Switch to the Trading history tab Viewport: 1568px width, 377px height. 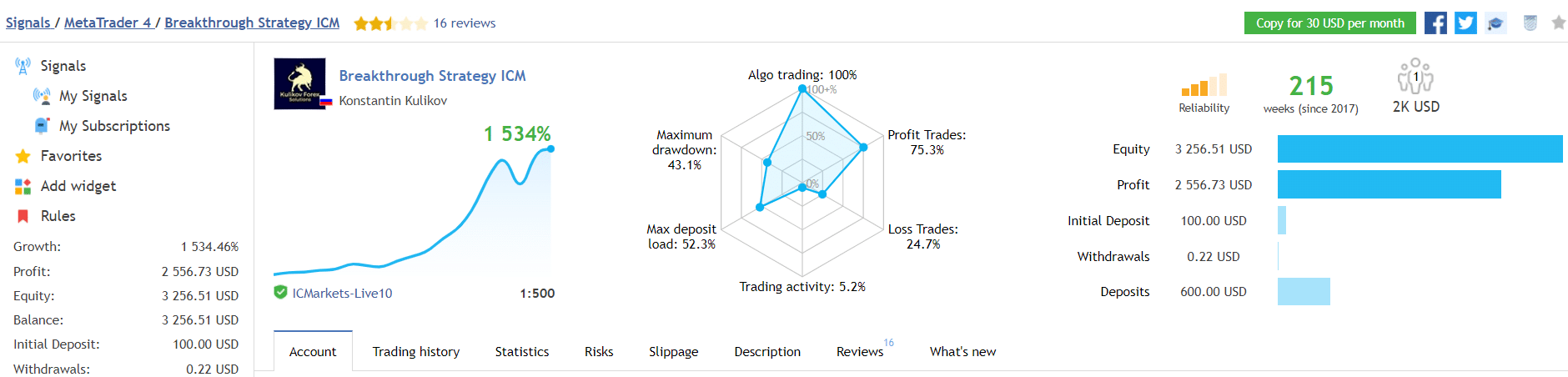pos(415,352)
